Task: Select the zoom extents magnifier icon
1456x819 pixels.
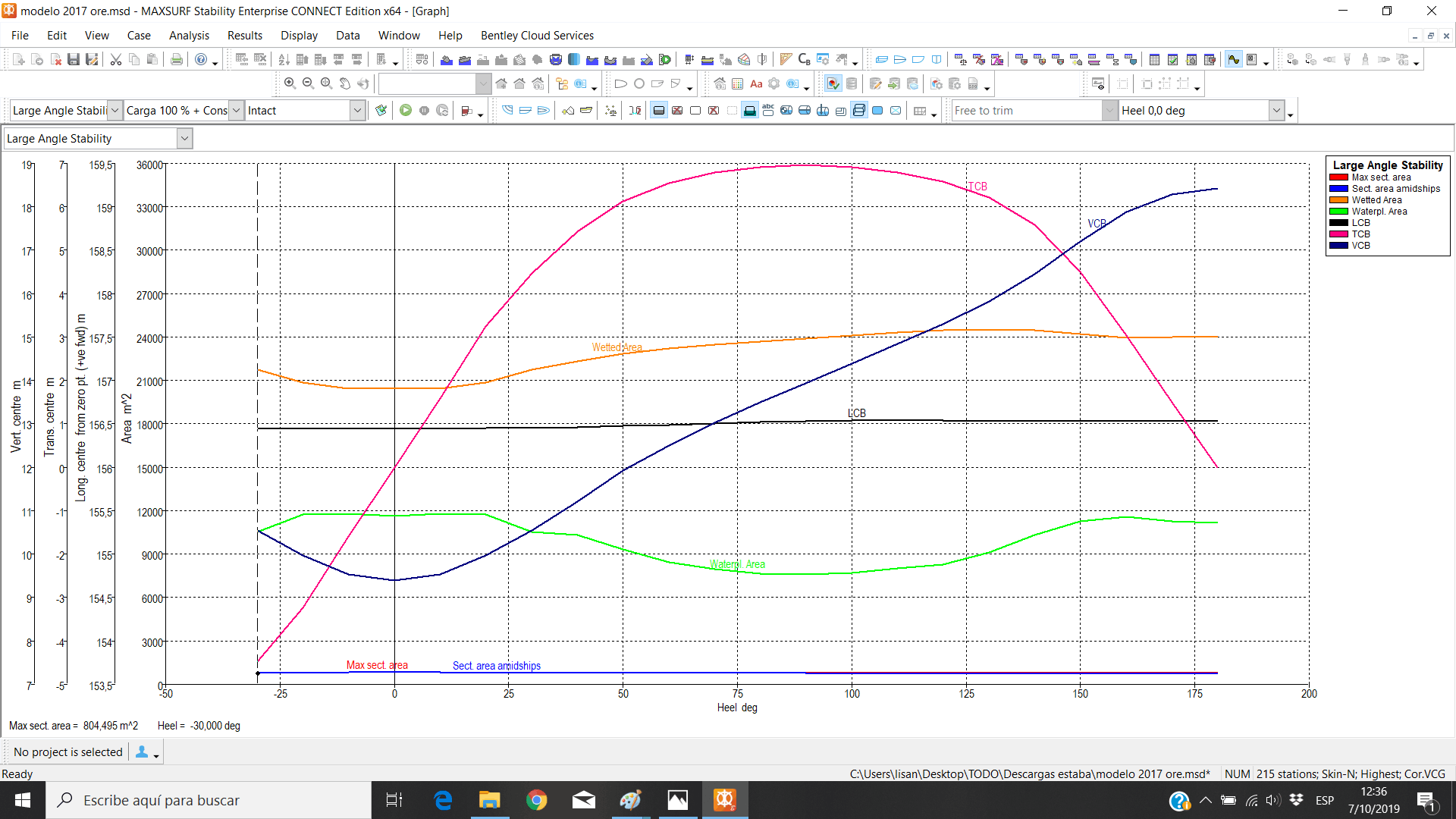Action: pos(326,83)
